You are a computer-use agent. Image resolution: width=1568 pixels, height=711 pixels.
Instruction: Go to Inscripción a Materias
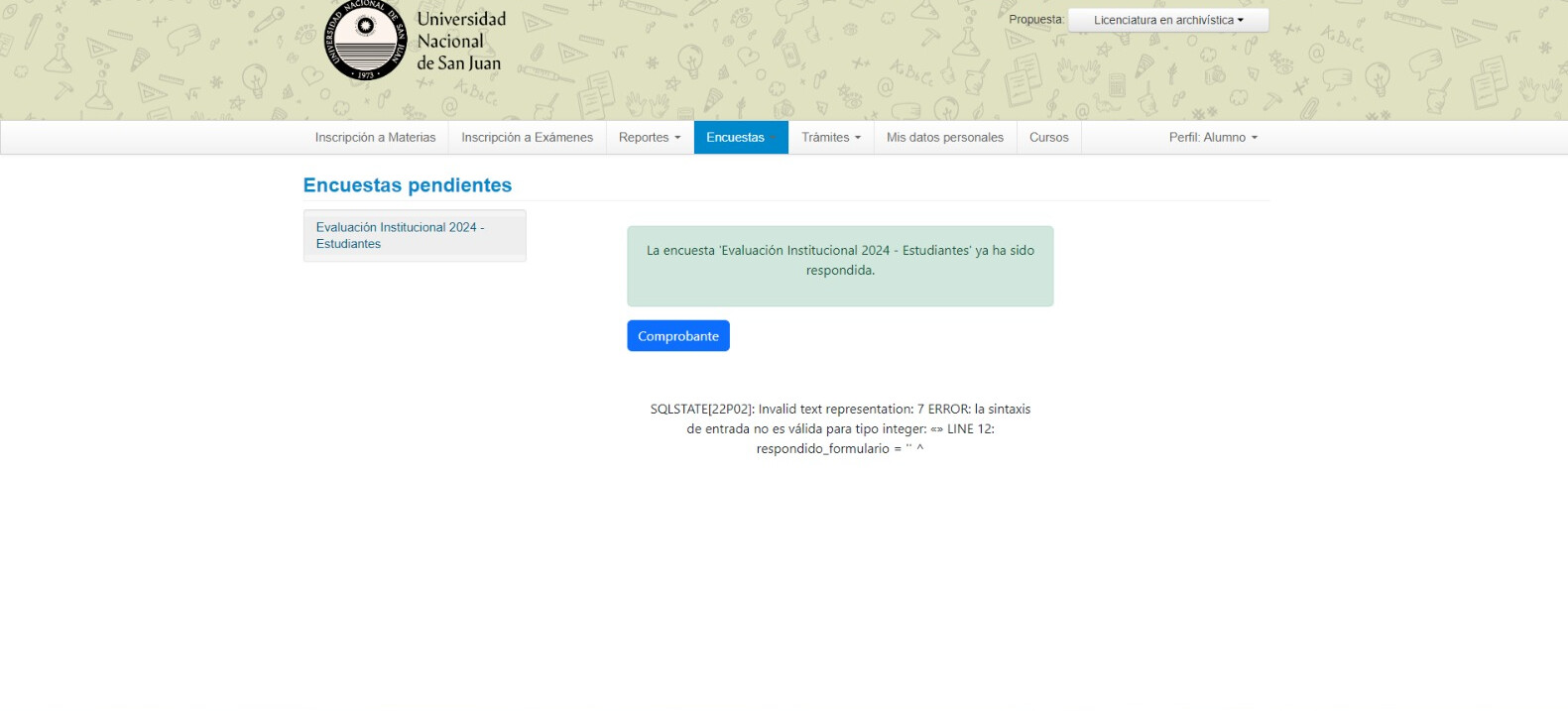(x=375, y=138)
